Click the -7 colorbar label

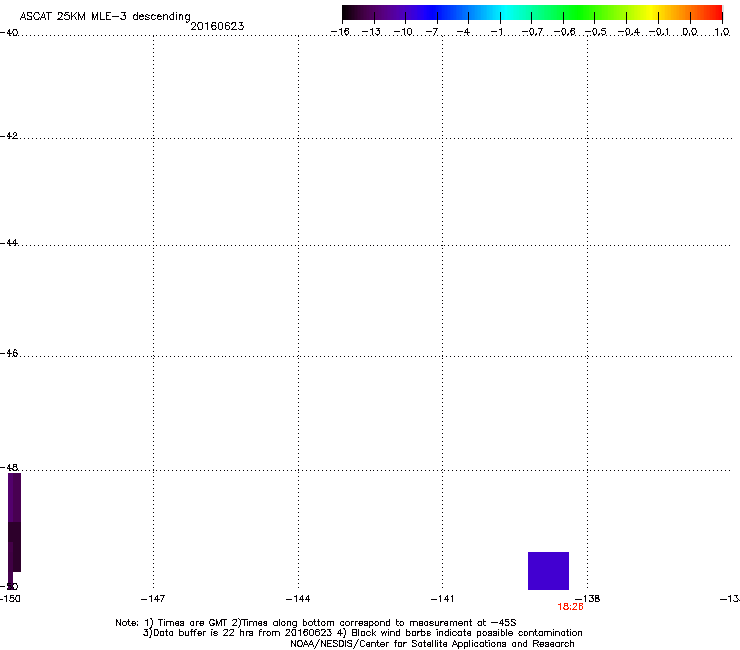coord(432,32)
